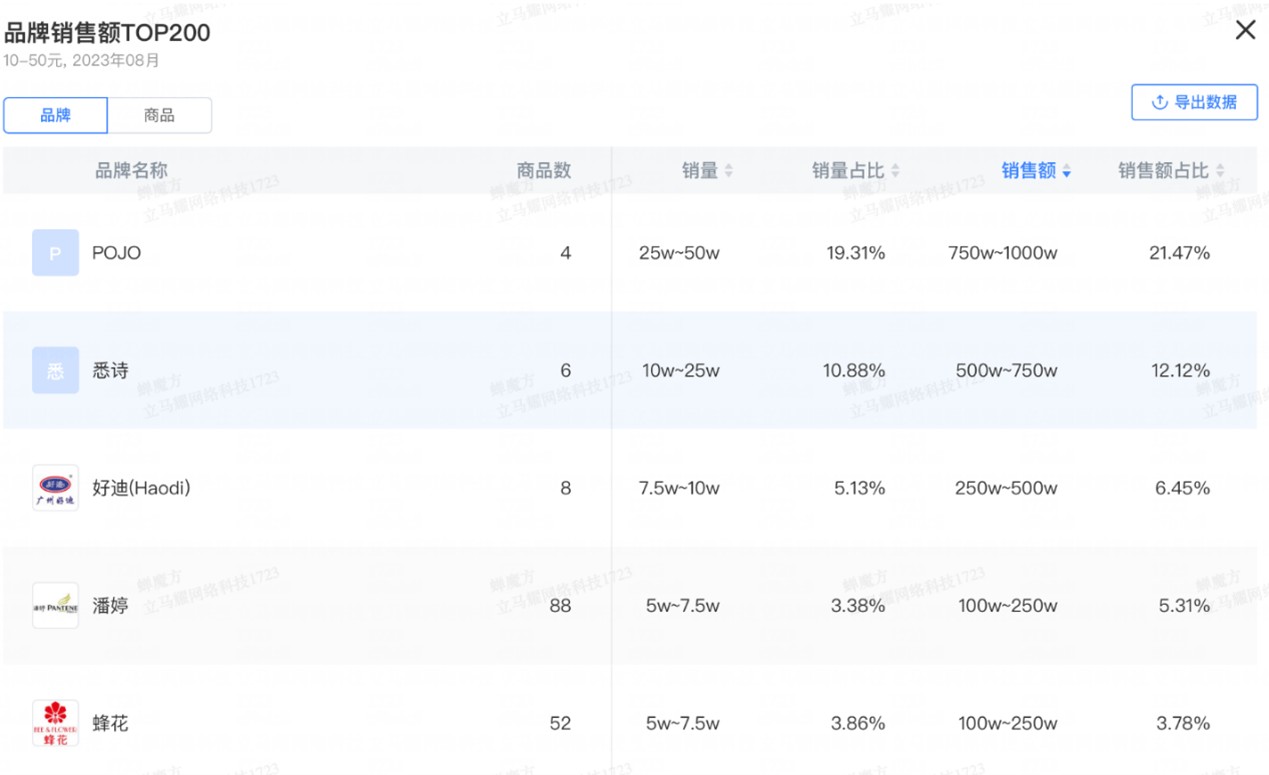Click the 悉诗 brand placeholder logo
1269x775 pixels.
coord(55,370)
